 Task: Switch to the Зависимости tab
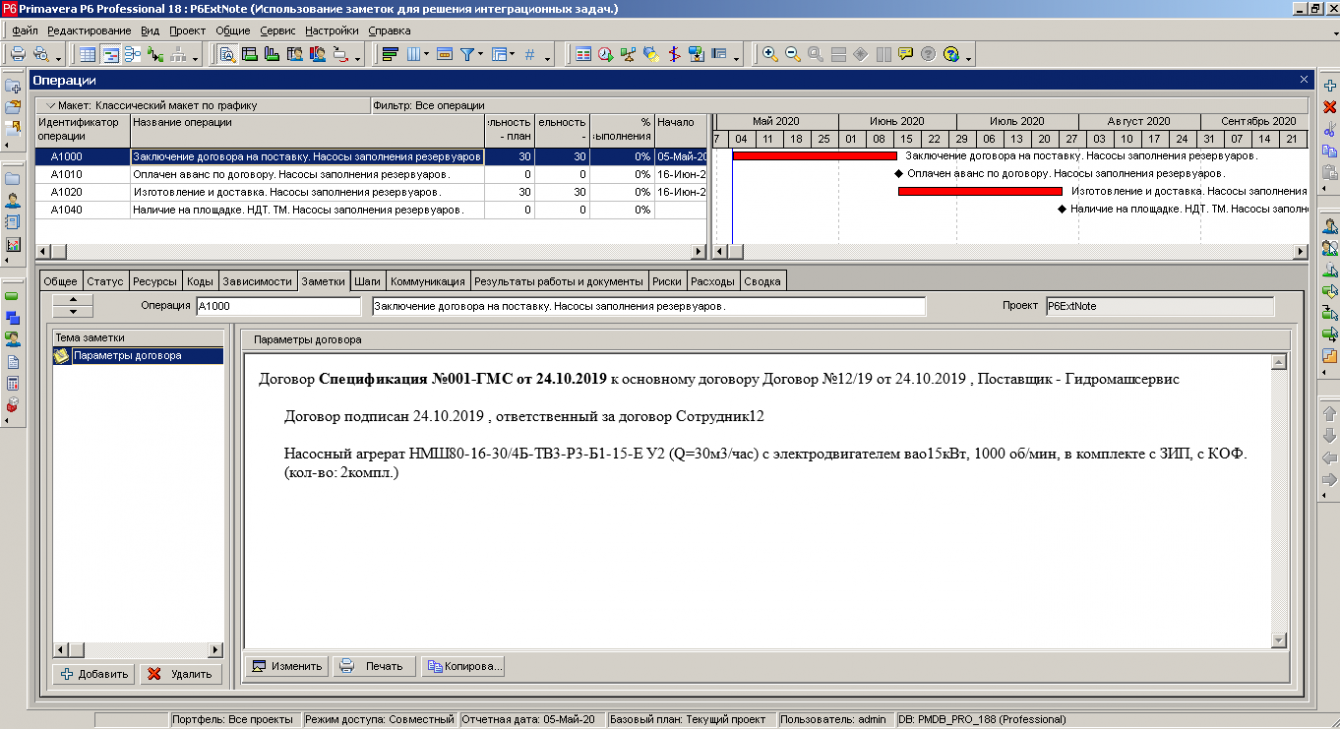[257, 281]
